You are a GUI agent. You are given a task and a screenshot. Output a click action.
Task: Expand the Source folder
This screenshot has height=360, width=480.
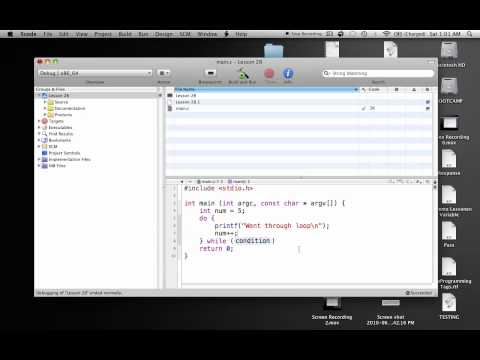[x=45, y=102]
